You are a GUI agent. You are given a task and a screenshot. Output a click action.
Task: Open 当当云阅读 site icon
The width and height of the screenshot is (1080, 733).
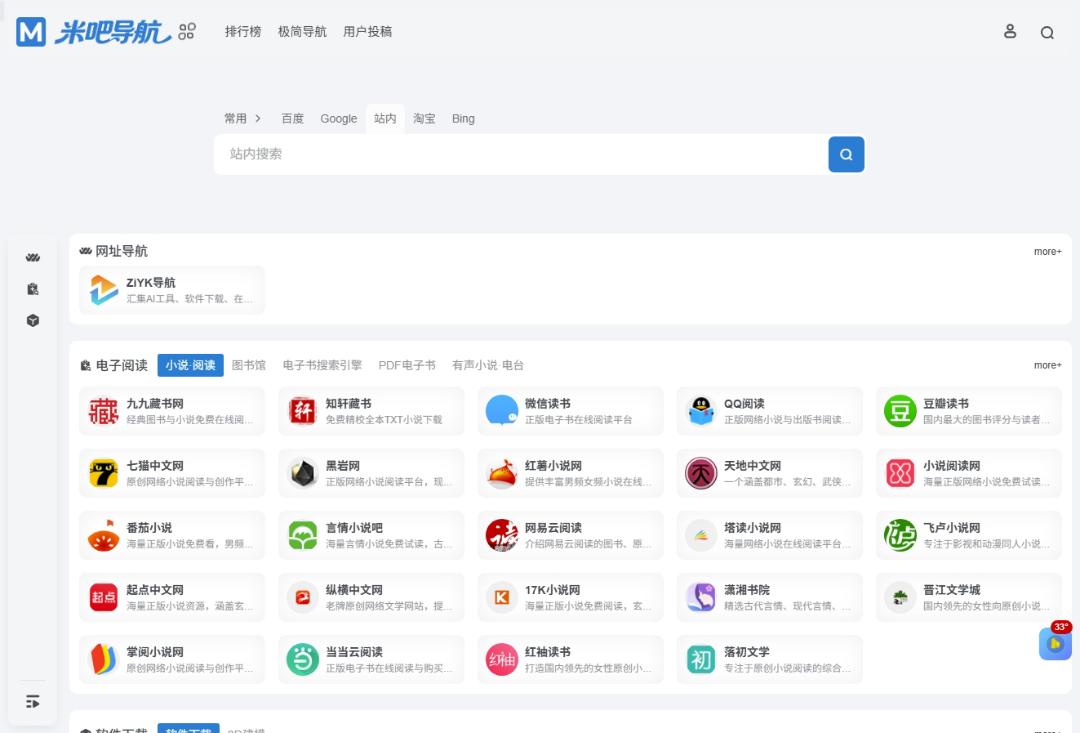(x=303, y=659)
